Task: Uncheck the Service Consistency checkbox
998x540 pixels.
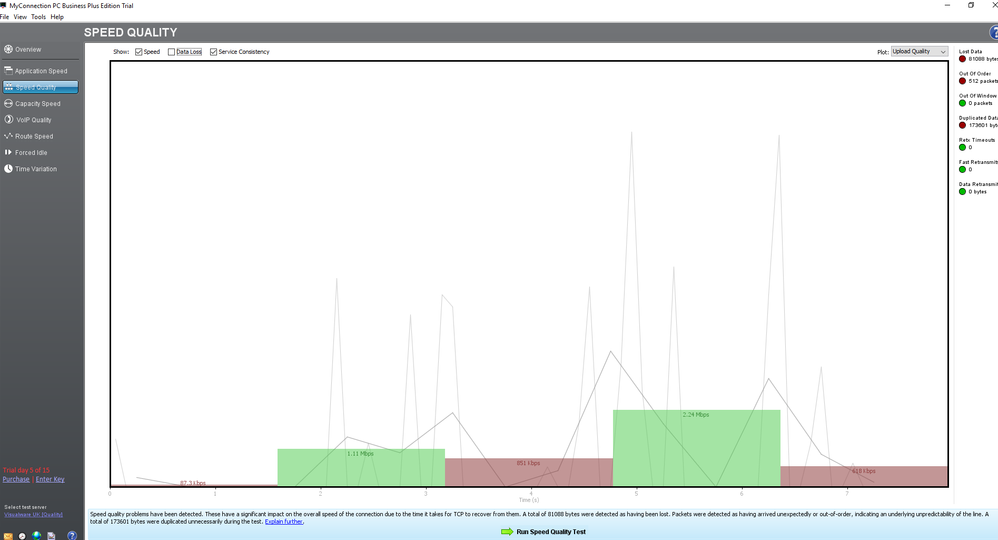Action: pos(213,52)
